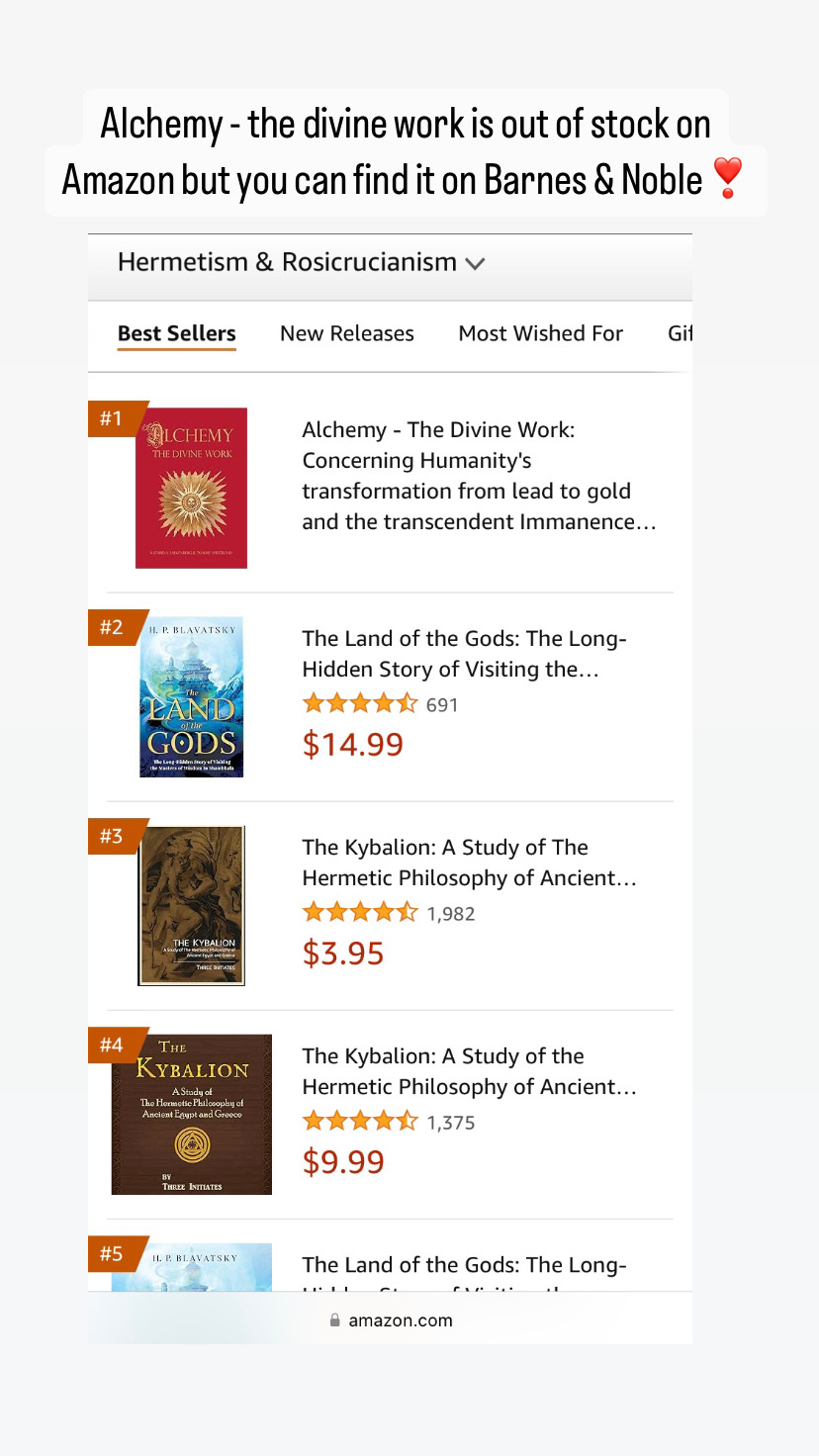Open the partially visible Gift tab

[680, 333]
